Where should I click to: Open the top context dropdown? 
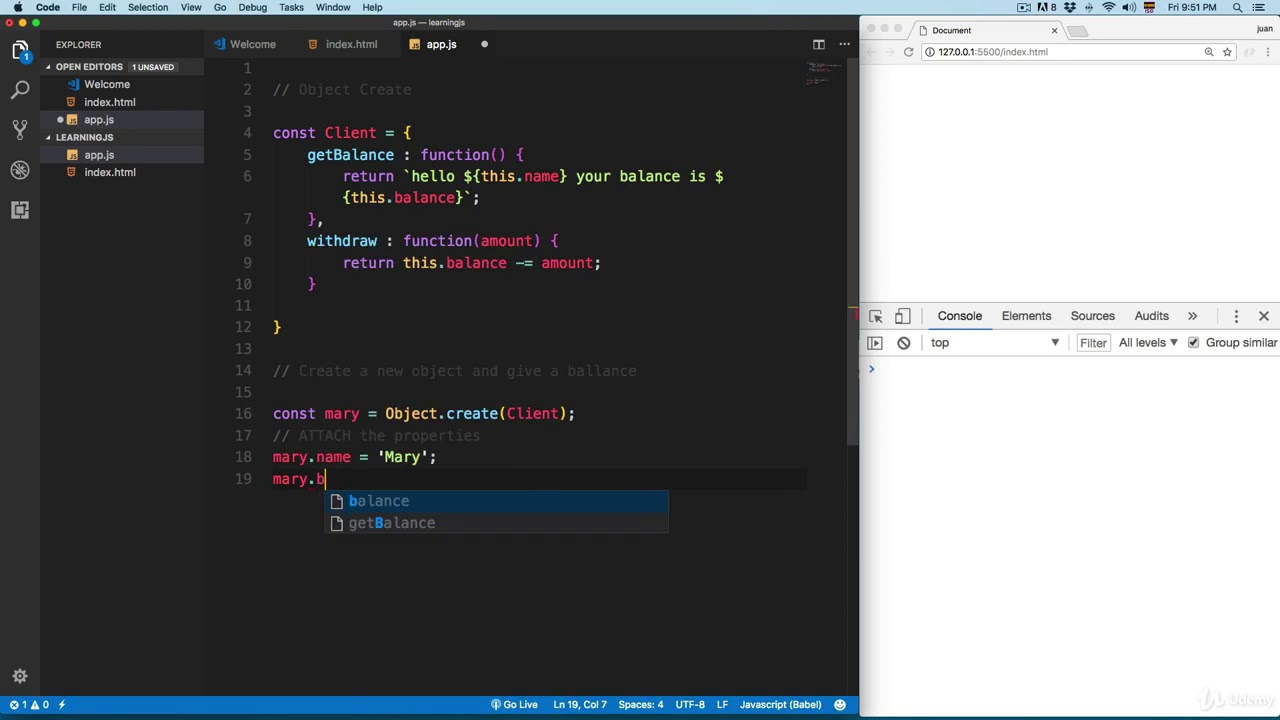[x=994, y=343]
